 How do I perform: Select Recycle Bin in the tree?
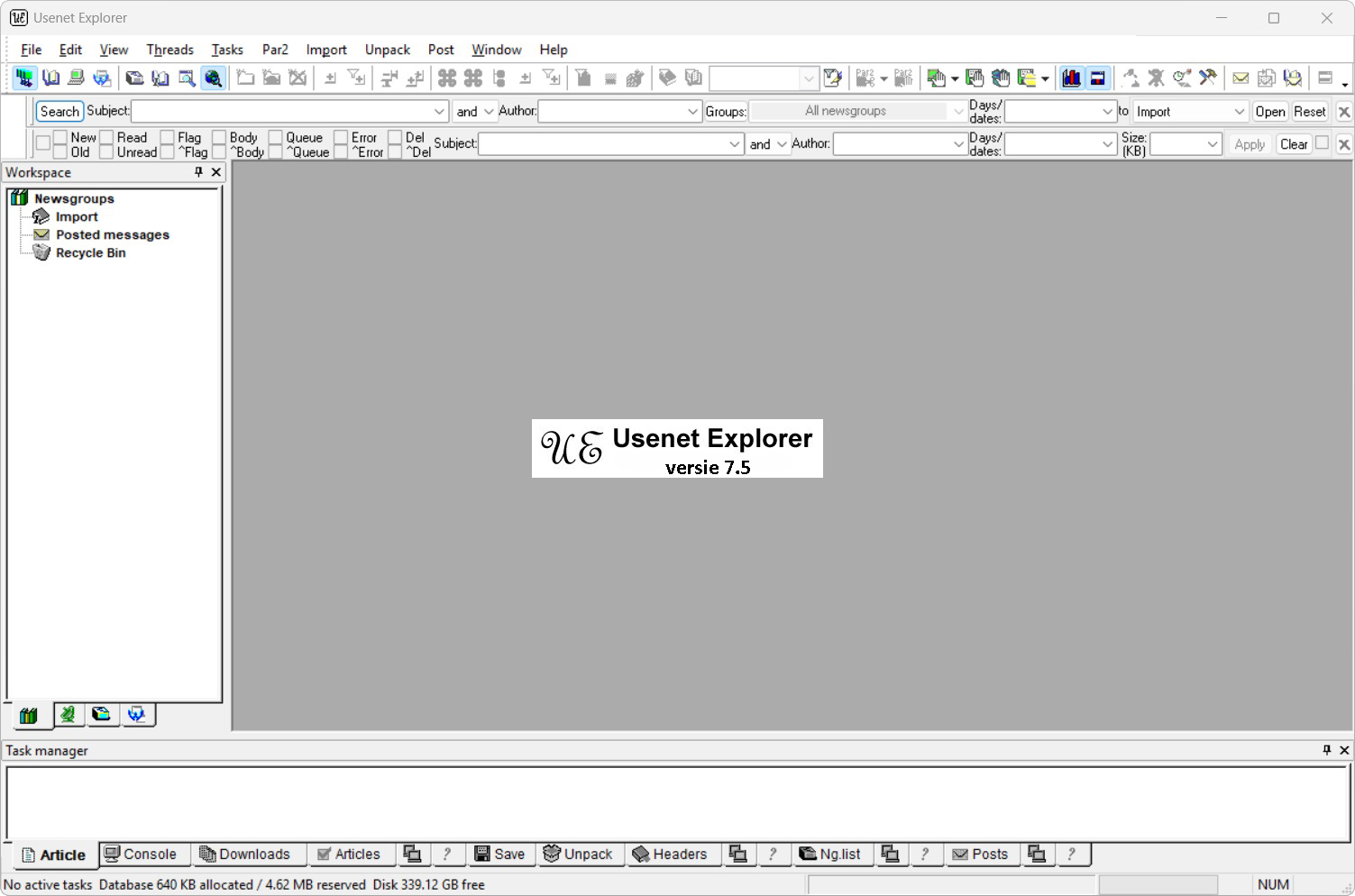(x=90, y=253)
